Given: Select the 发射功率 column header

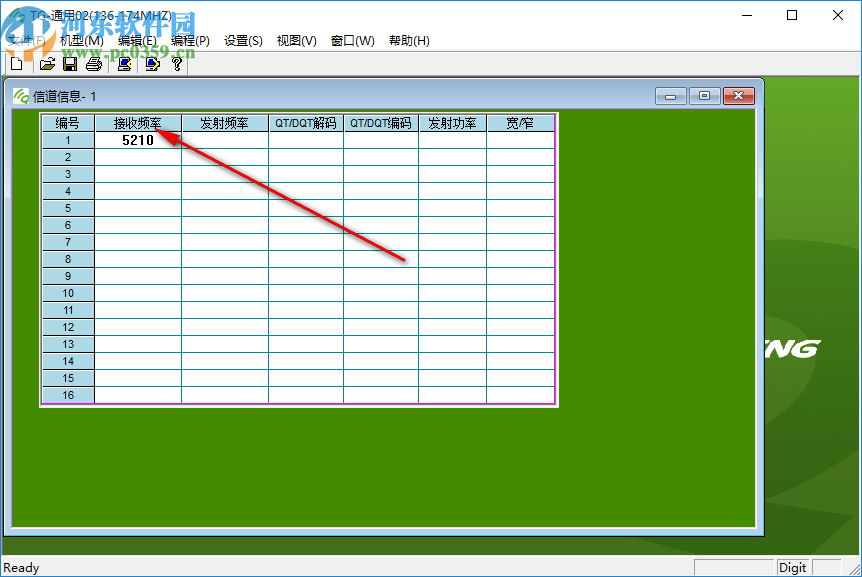Looking at the screenshot, I should 452,123.
